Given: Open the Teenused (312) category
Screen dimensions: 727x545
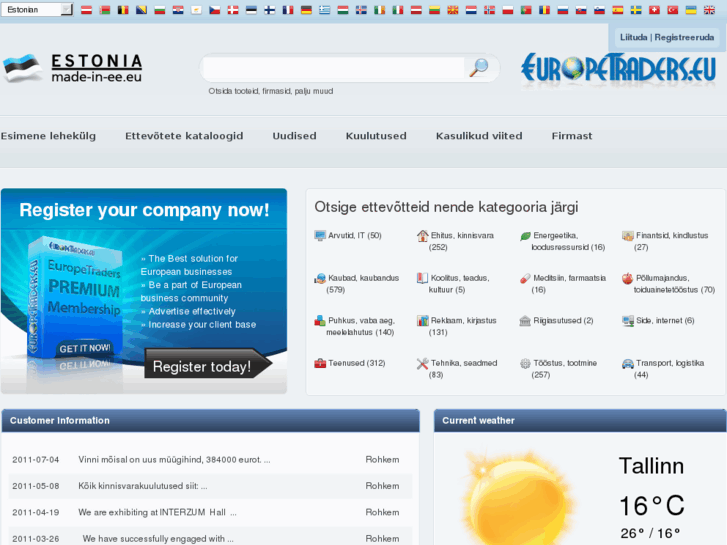Looking at the screenshot, I should tap(356, 363).
